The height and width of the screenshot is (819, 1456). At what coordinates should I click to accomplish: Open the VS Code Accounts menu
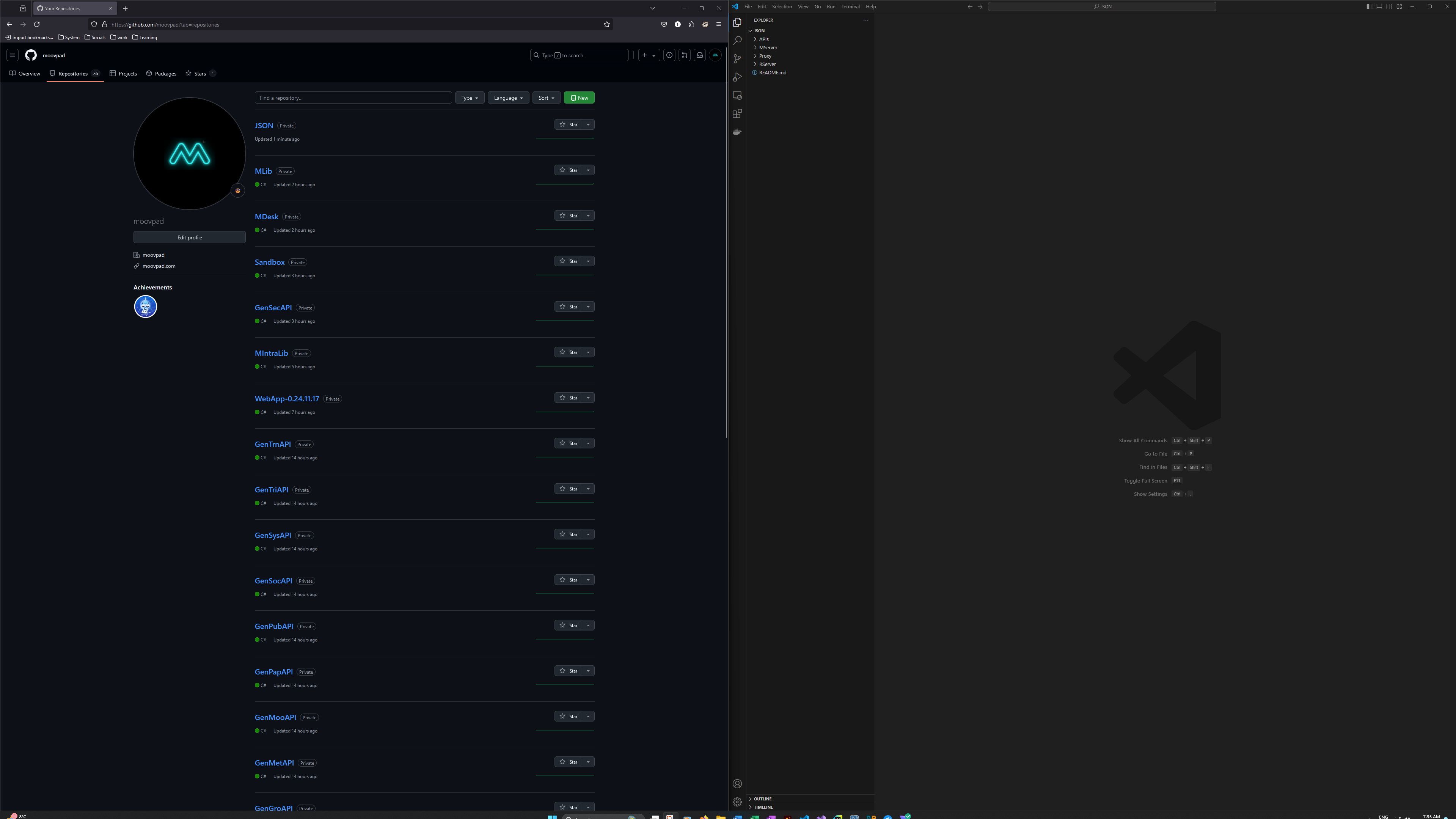click(737, 784)
